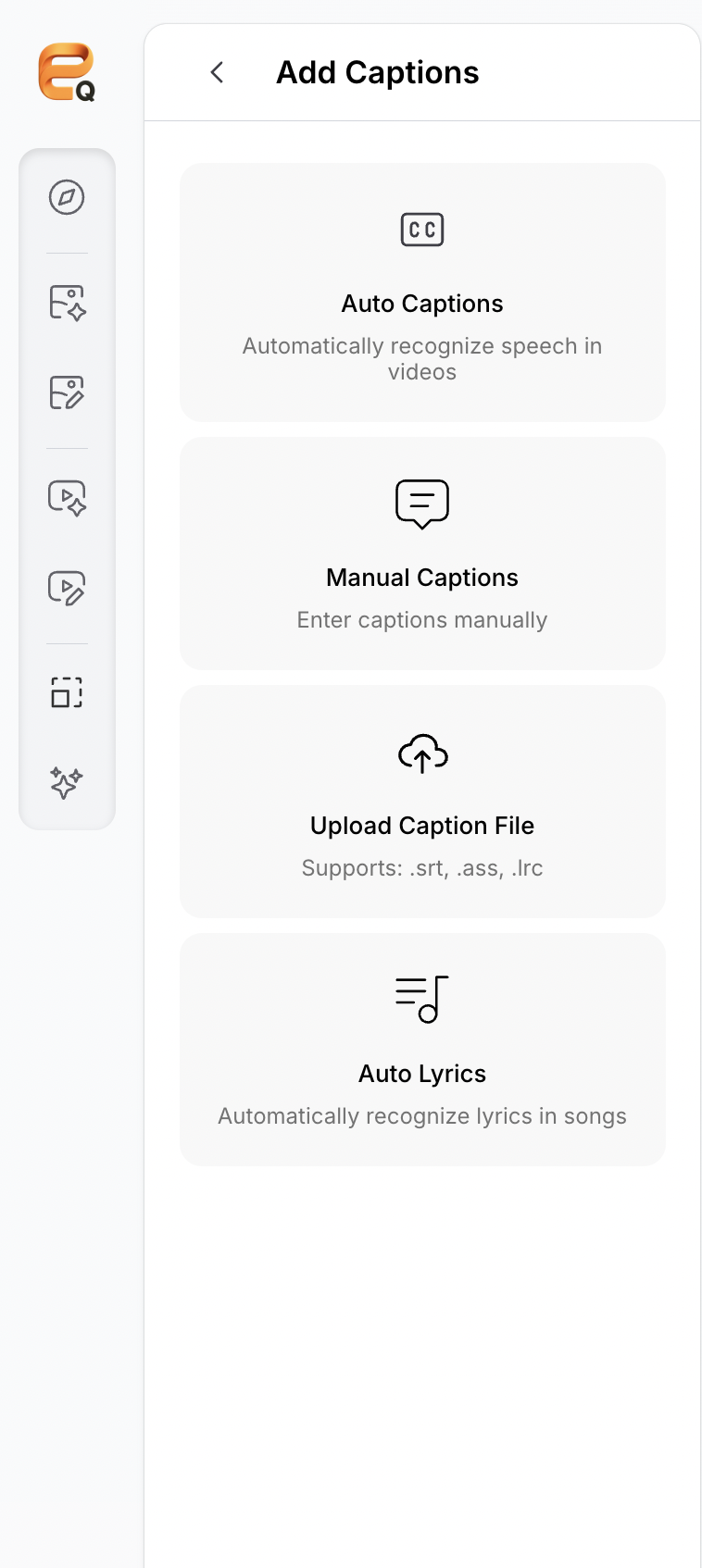Select the Manual Captions option

click(422, 554)
